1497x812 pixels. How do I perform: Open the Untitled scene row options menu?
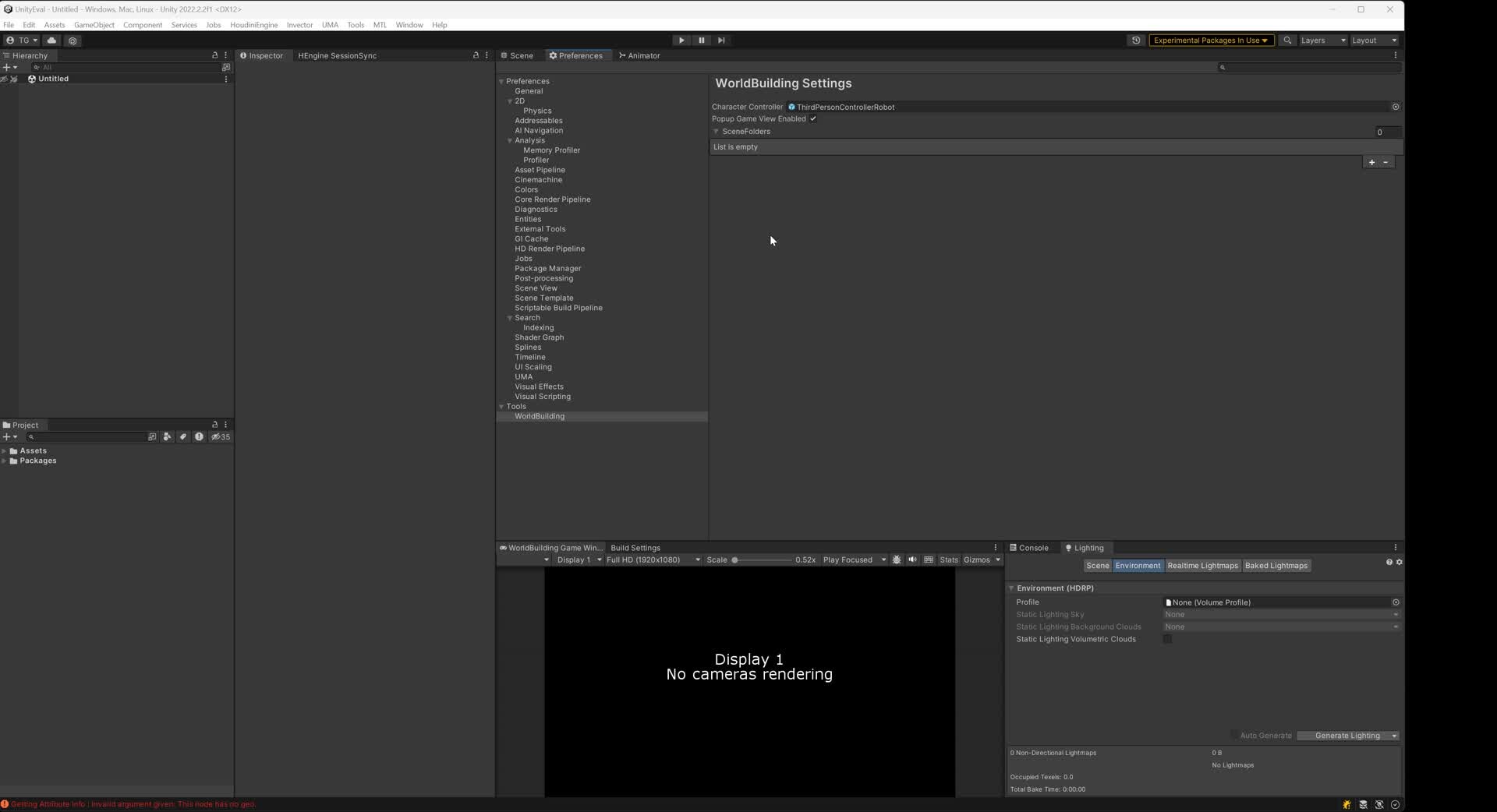(226, 79)
